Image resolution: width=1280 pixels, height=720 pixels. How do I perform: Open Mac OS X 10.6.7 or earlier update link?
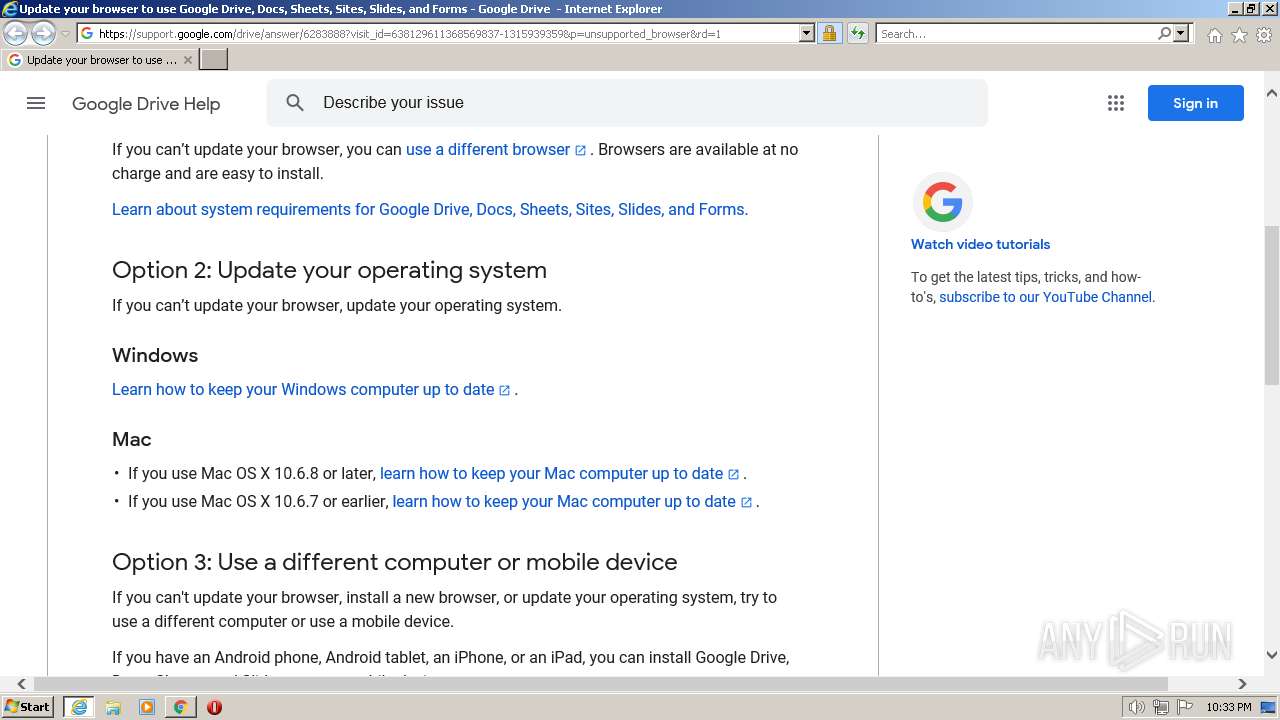[x=564, y=501]
